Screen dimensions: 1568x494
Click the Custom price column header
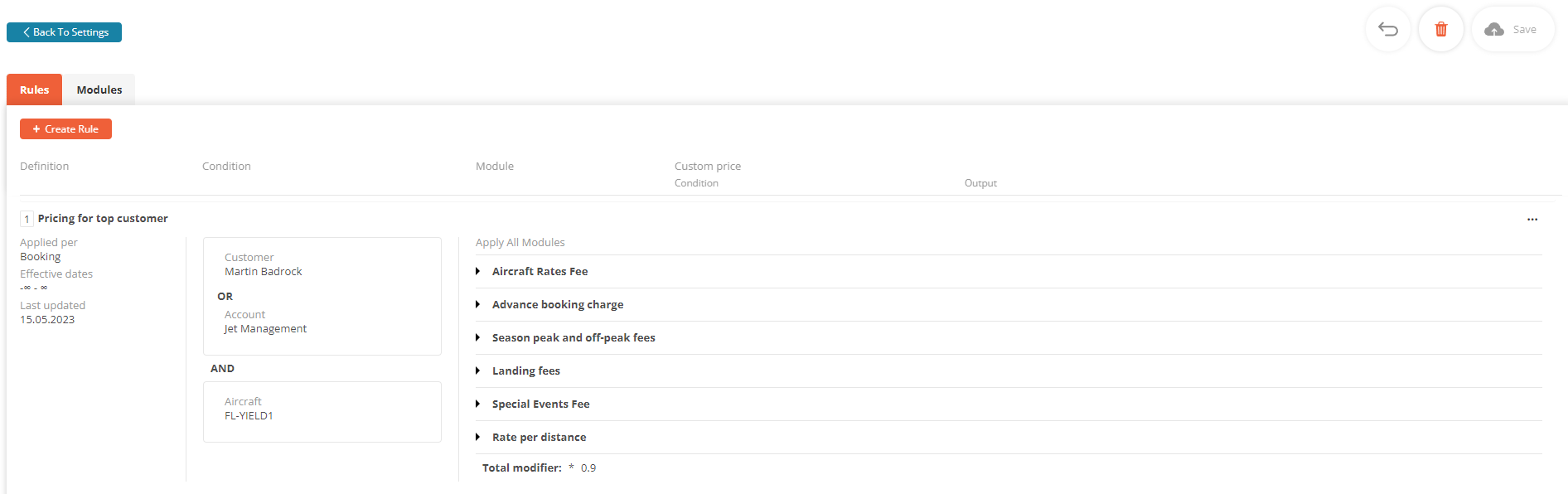tap(708, 166)
